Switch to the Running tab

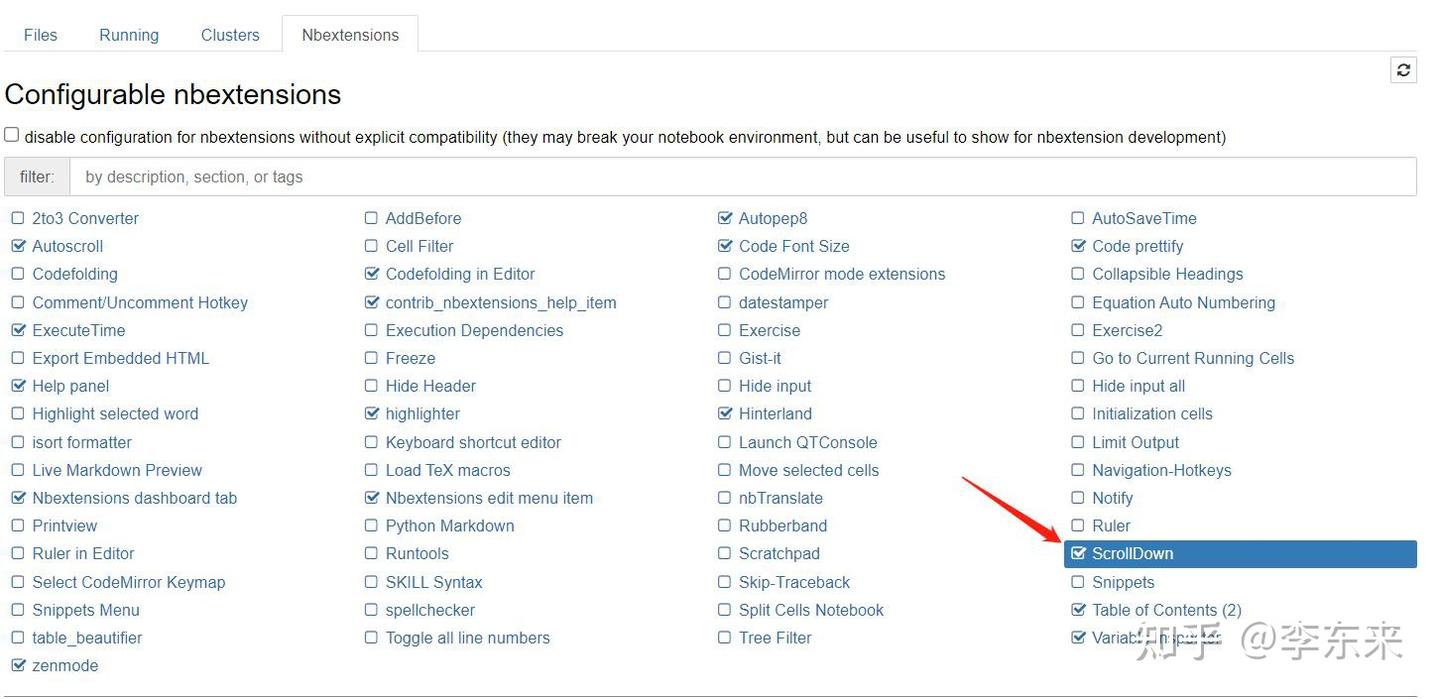(x=129, y=35)
